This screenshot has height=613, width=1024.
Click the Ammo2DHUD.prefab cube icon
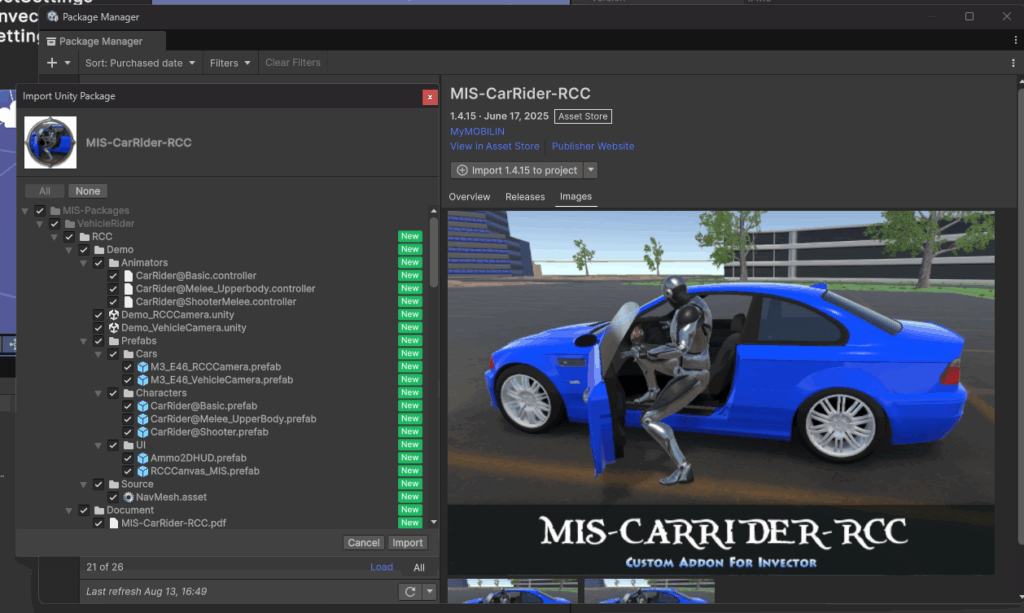point(142,458)
